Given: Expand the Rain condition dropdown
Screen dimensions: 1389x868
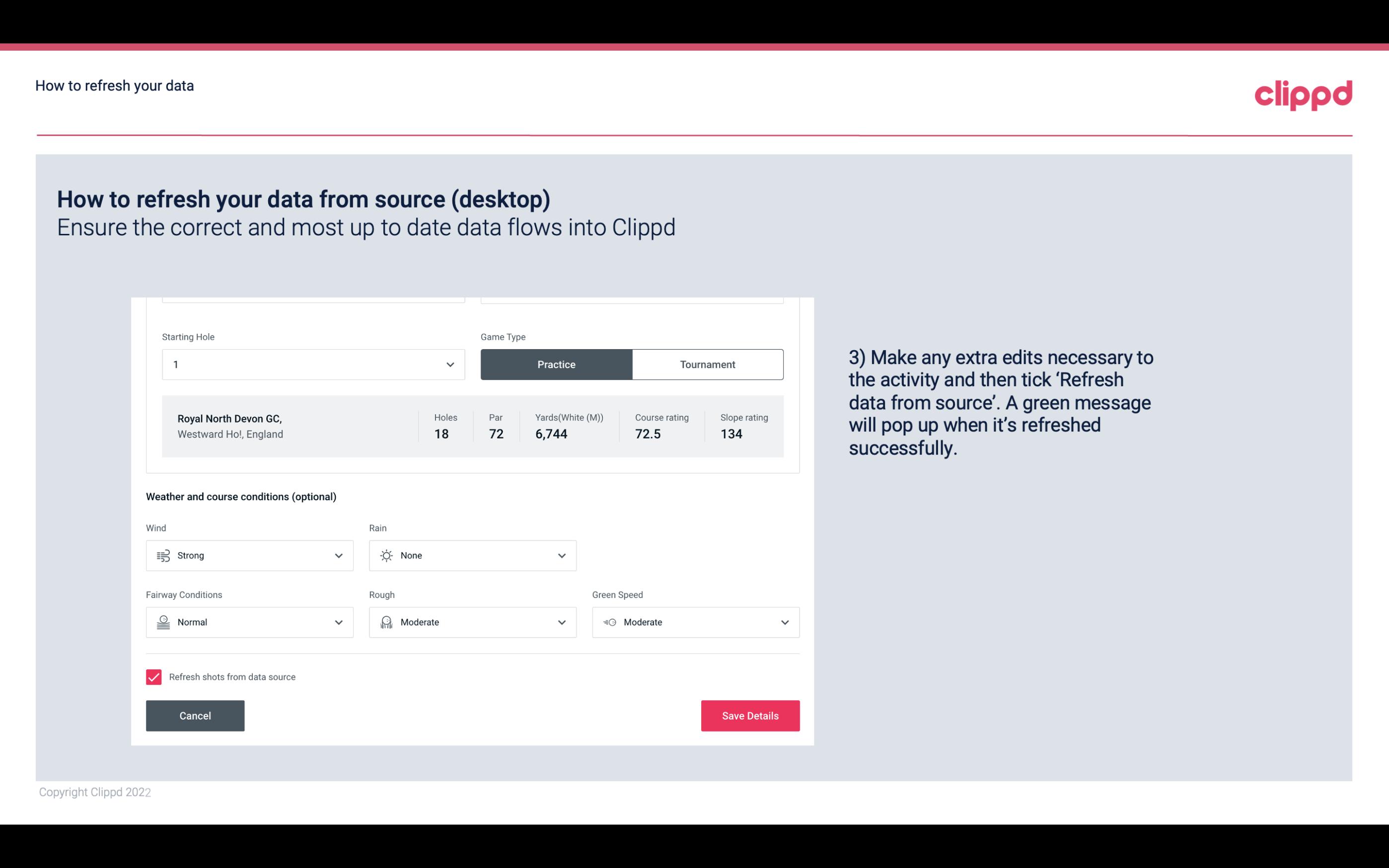Looking at the screenshot, I should point(561,555).
